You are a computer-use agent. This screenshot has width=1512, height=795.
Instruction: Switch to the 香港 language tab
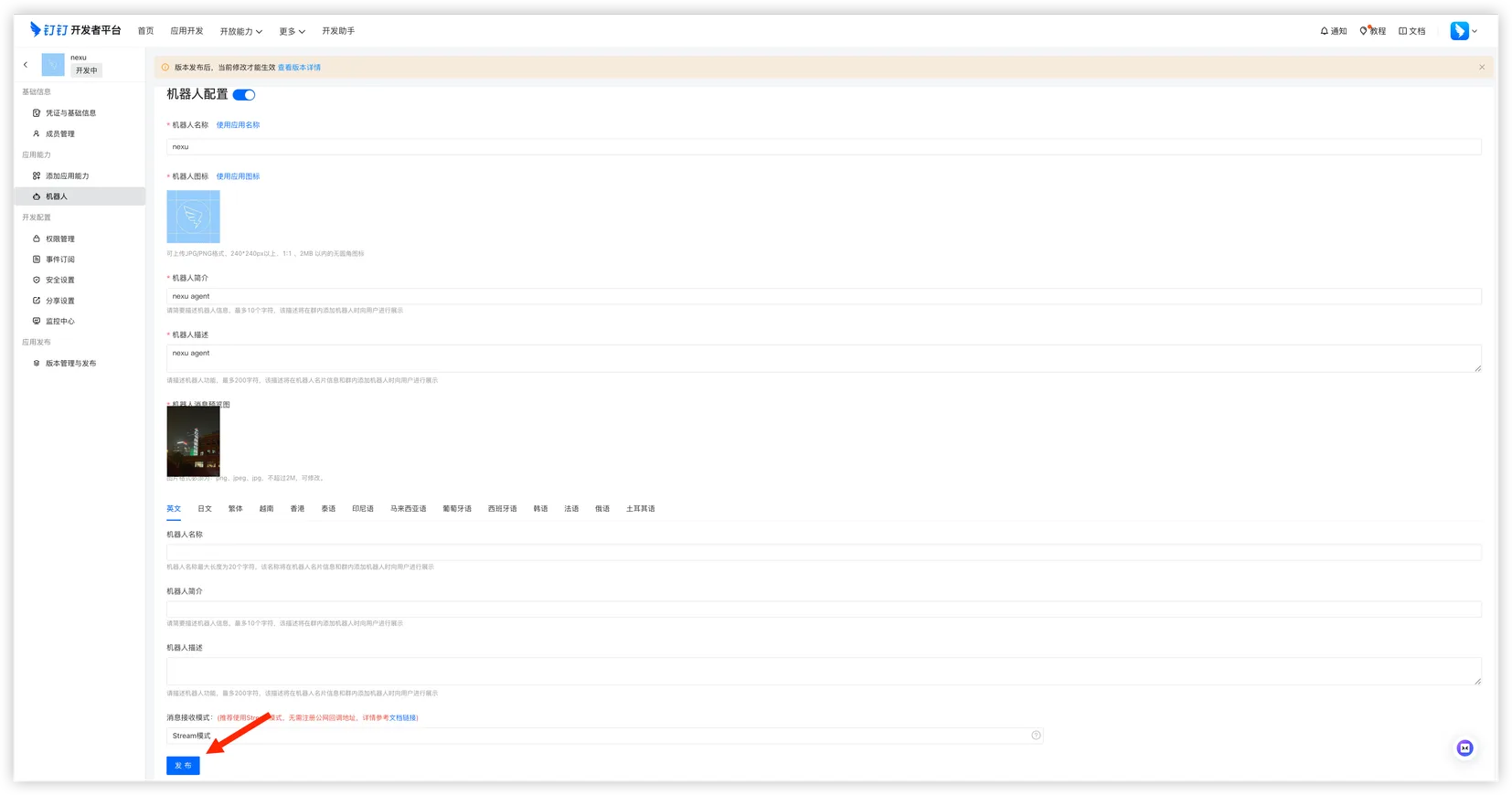click(297, 509)
